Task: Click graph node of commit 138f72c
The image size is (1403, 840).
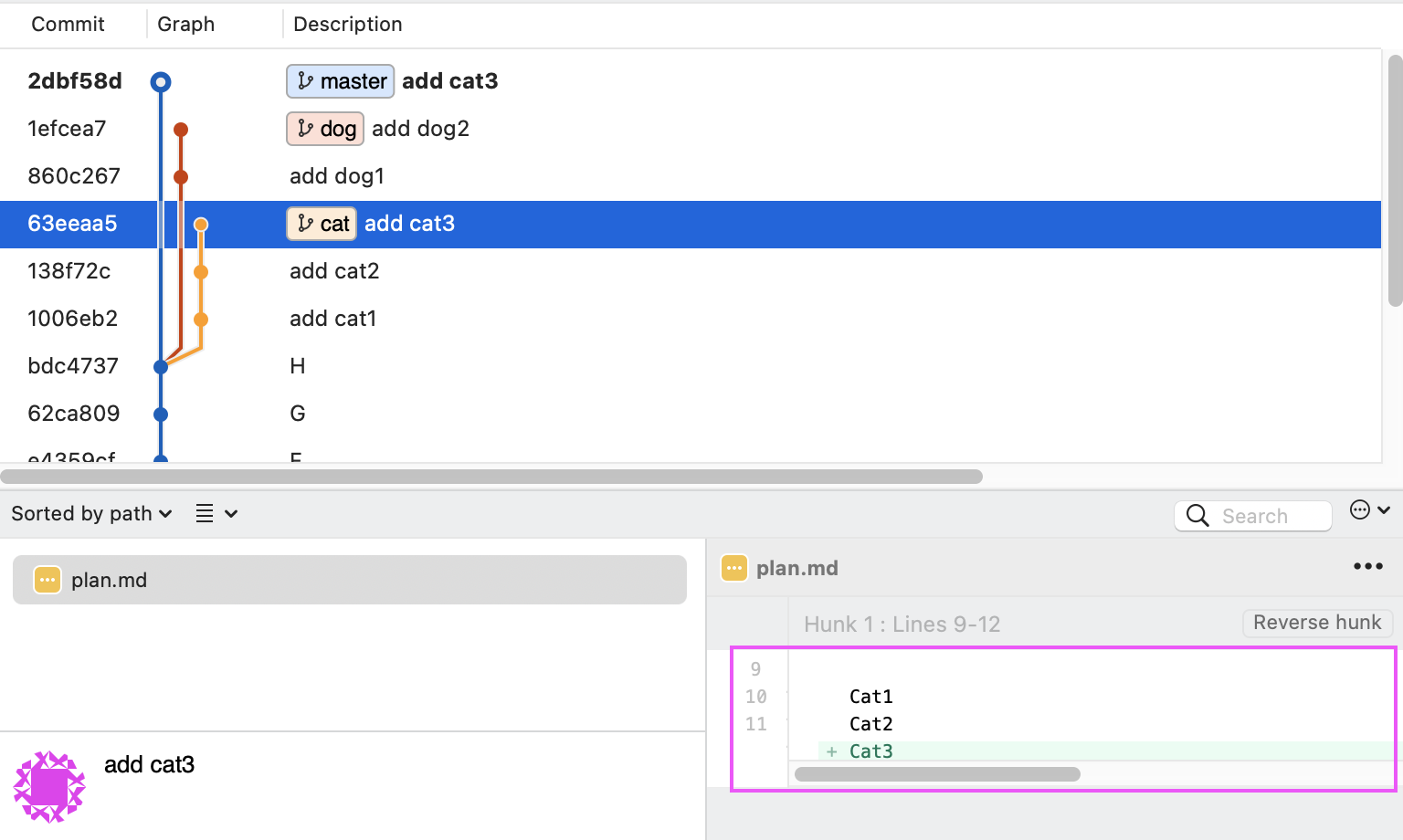Action: [x=201, y=272]
